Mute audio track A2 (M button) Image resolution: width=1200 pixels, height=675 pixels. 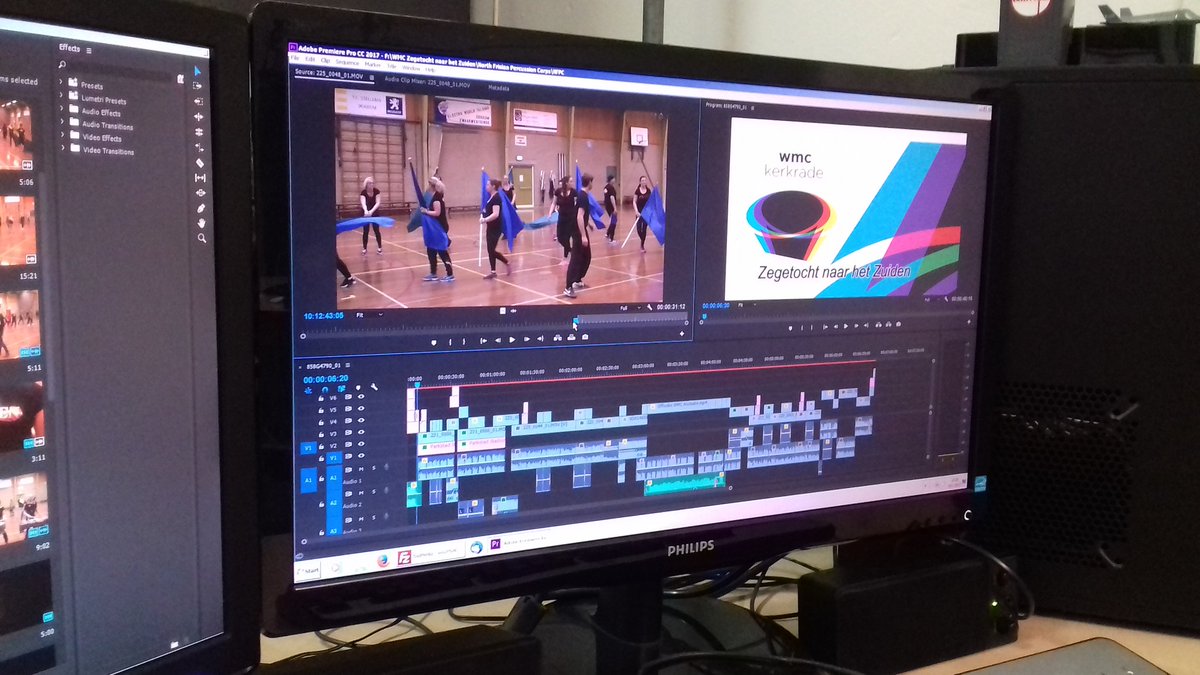pos(361,493)
